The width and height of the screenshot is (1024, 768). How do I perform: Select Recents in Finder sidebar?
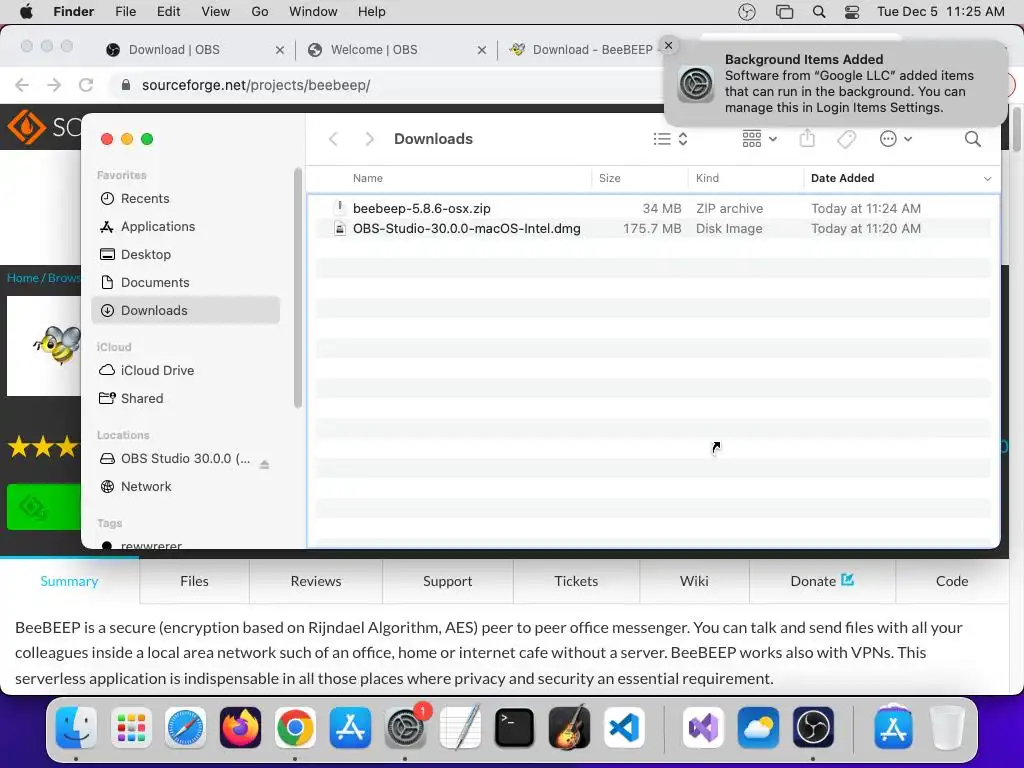point(186,199)
